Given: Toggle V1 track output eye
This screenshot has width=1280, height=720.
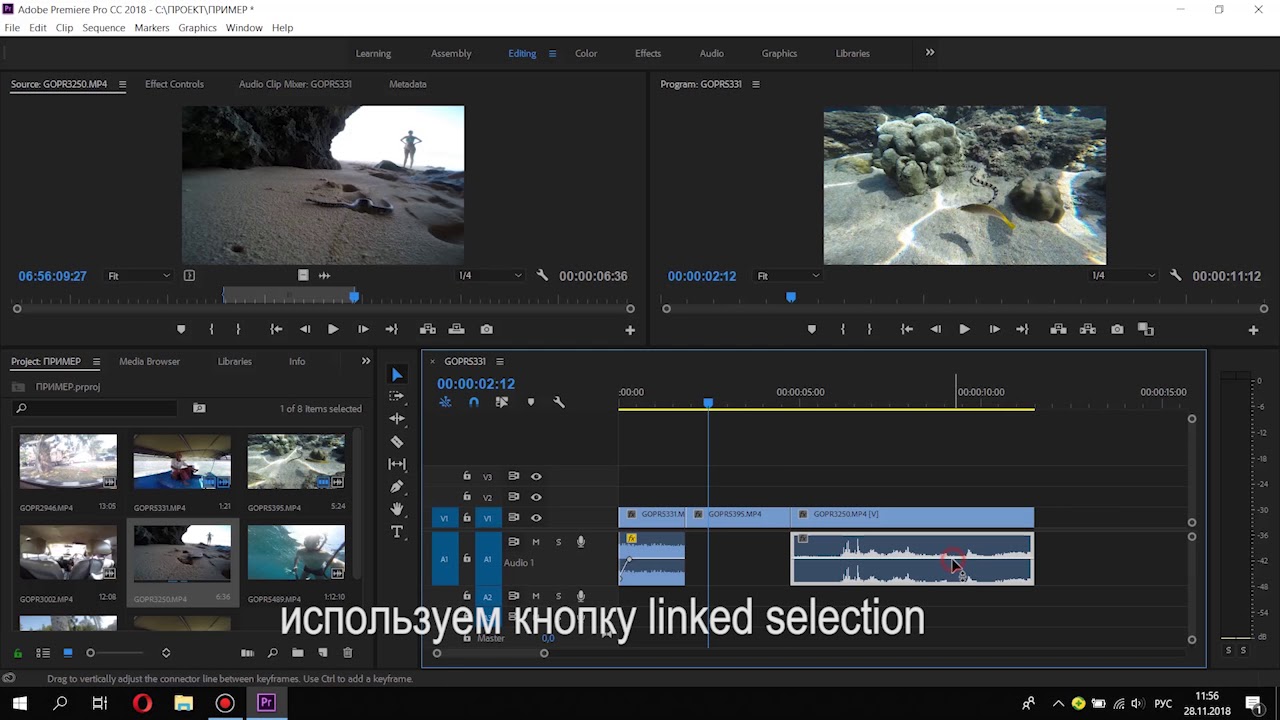Looking at the screenshot, I should (536, 517).
